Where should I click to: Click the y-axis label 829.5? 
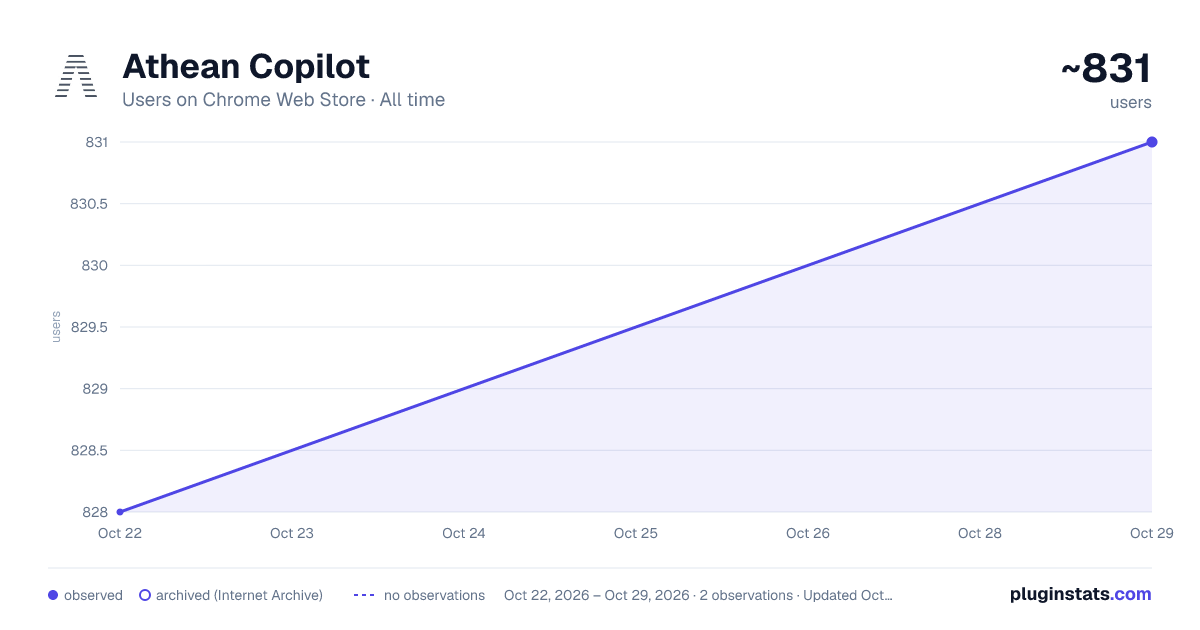pyautogui.click(x=89, y=327)
